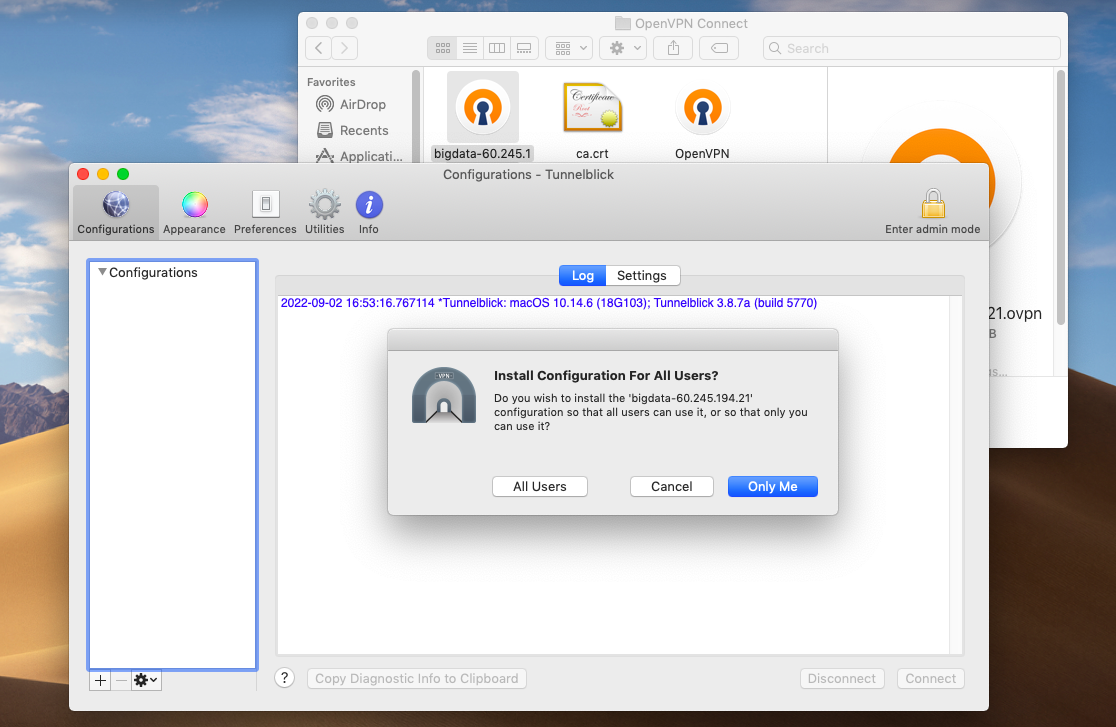1116x727 pixels.
Task: Add a configuration with the plus button
Action: (x=100, y=681)
